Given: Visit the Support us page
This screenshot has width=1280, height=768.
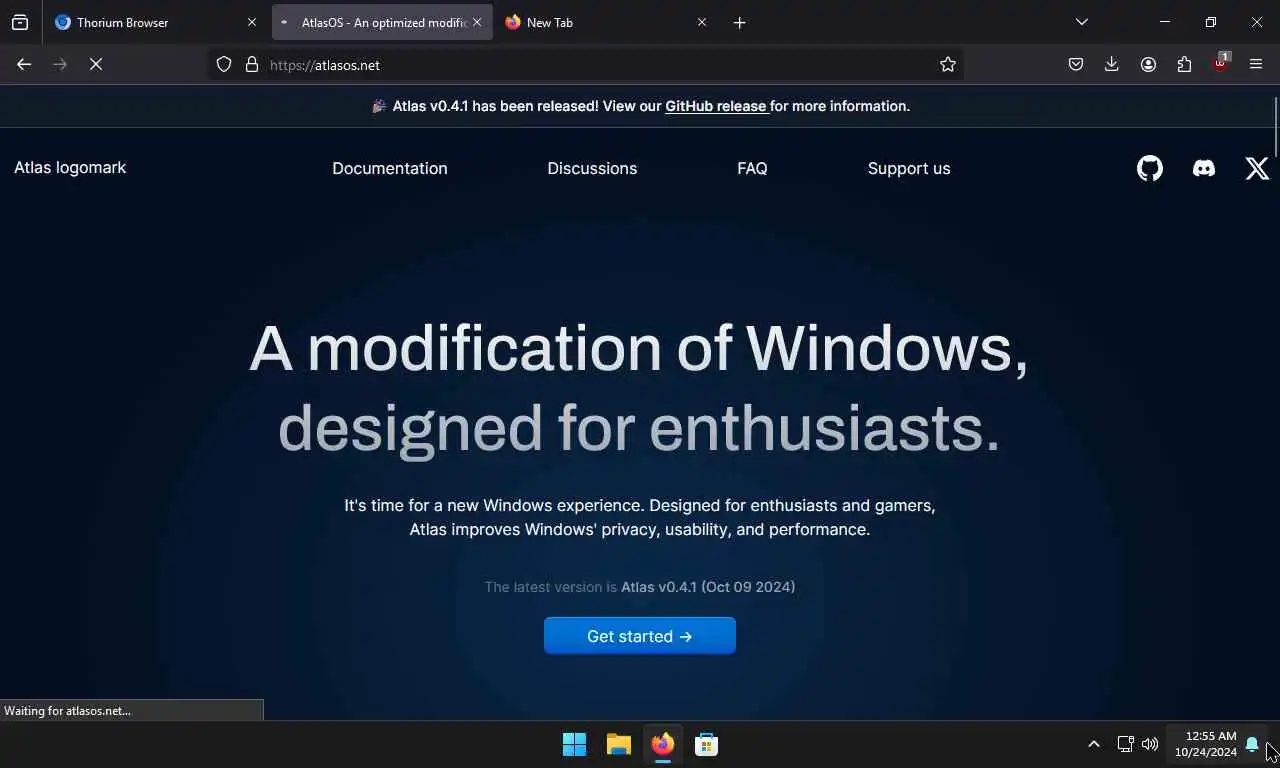Looking at the screenshot, I should pos(909,168).
